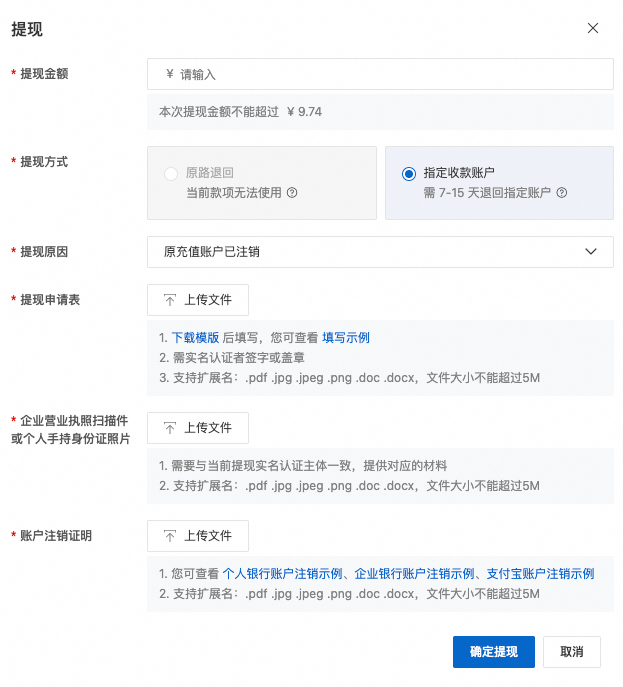
Task: Open the 下载模版 link
Action: pos(195,338)
